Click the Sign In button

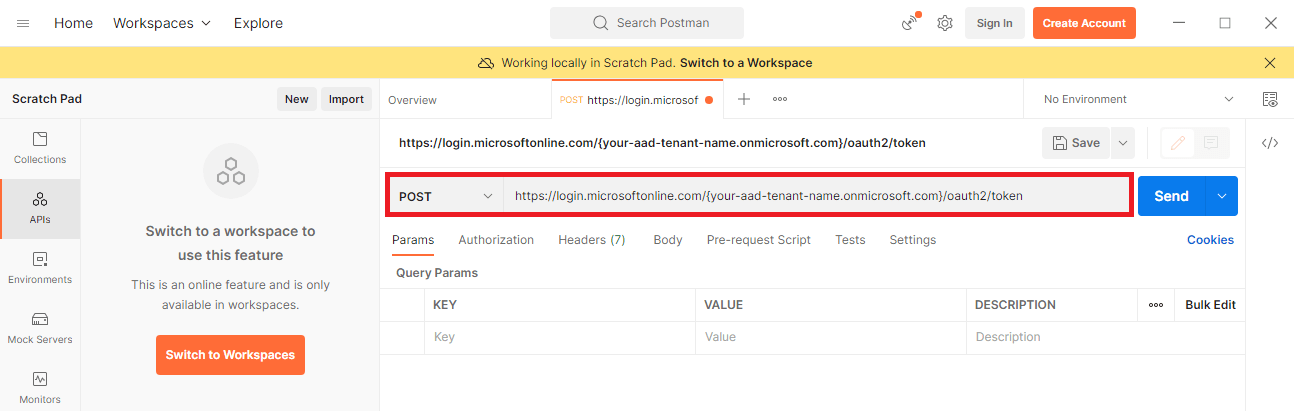point(994,23)
